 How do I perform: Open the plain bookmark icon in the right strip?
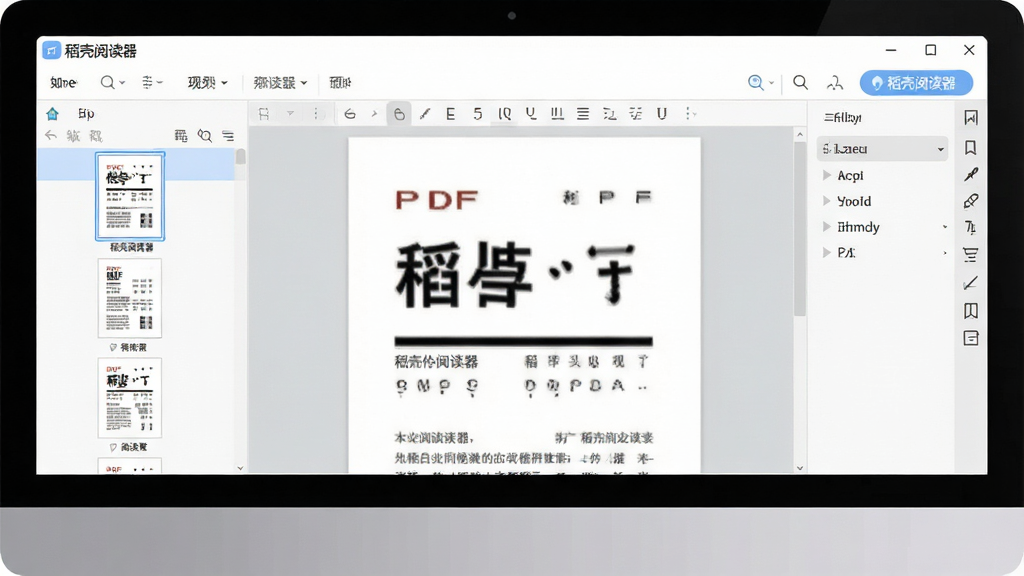point(970,148)
